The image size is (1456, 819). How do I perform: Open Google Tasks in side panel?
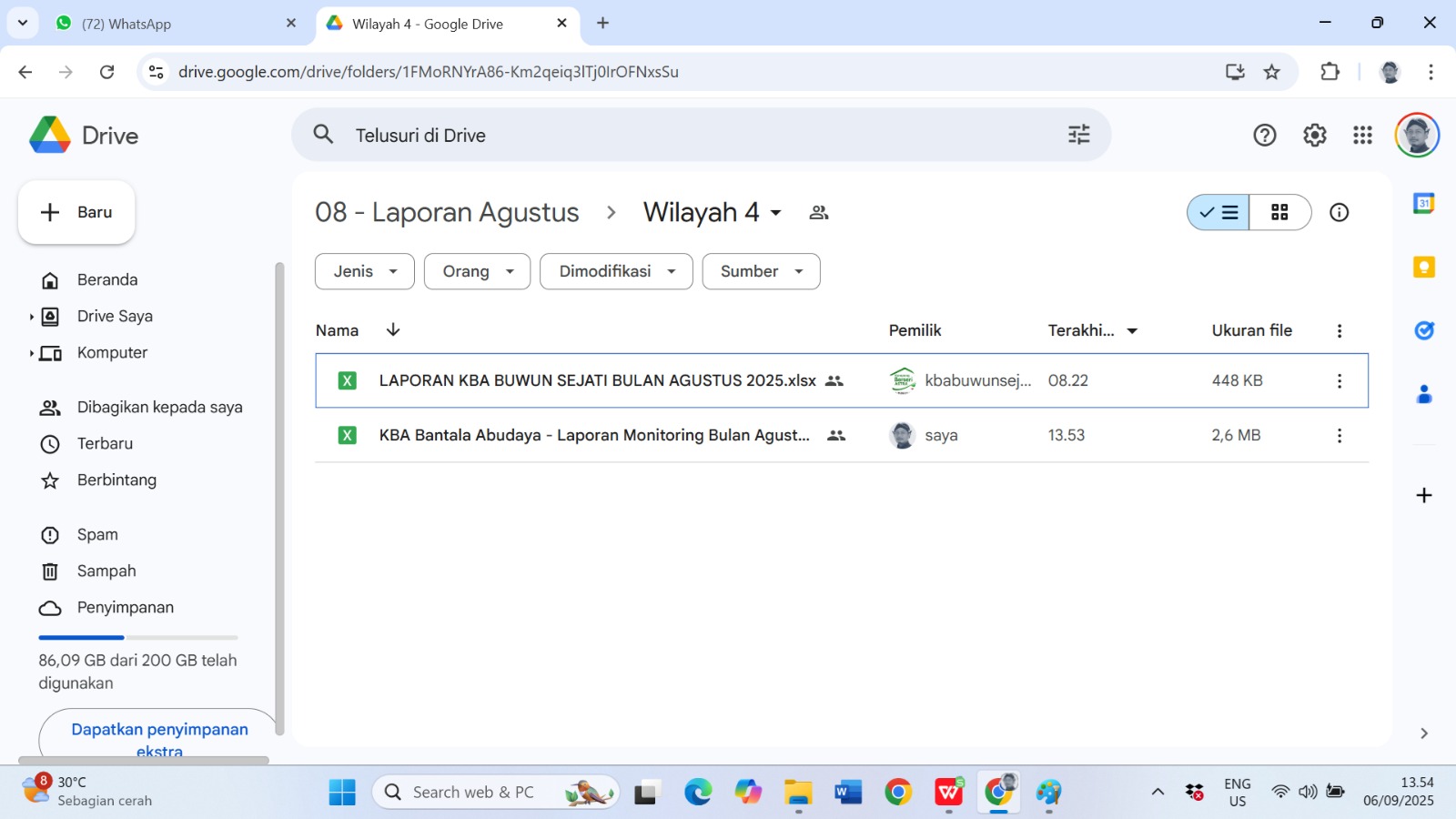[x=1423, y=330]
